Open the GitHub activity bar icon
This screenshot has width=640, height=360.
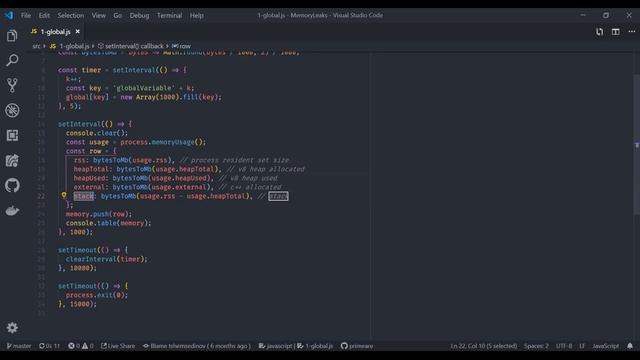[12, 185]
